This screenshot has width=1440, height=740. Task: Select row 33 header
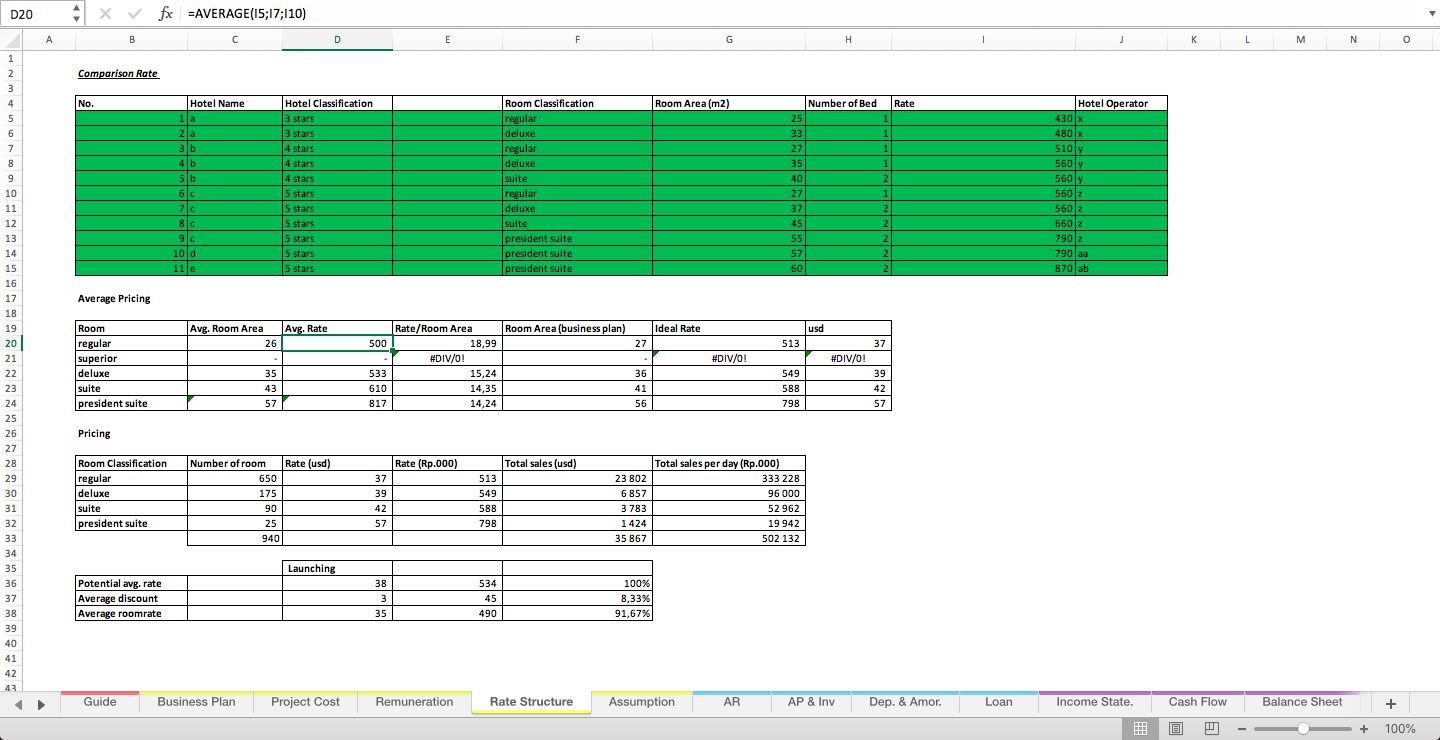(10, 538)
